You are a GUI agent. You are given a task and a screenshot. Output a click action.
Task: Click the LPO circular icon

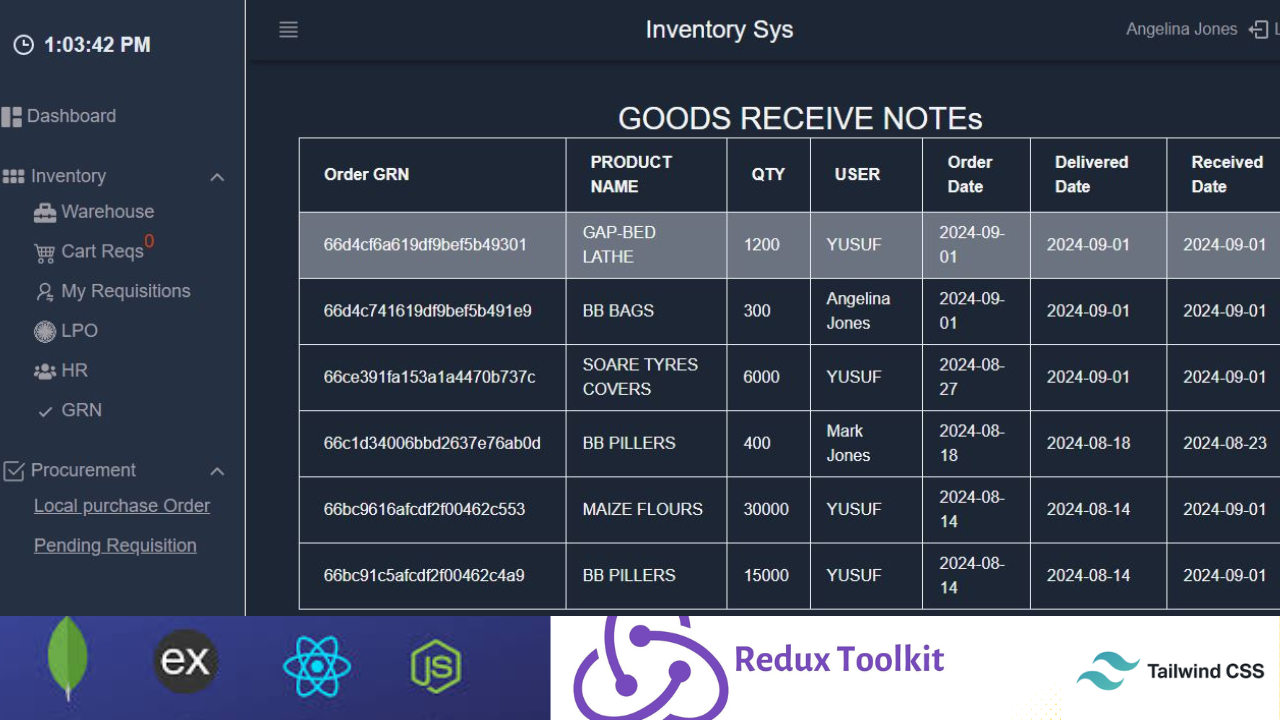click(44, 331)
